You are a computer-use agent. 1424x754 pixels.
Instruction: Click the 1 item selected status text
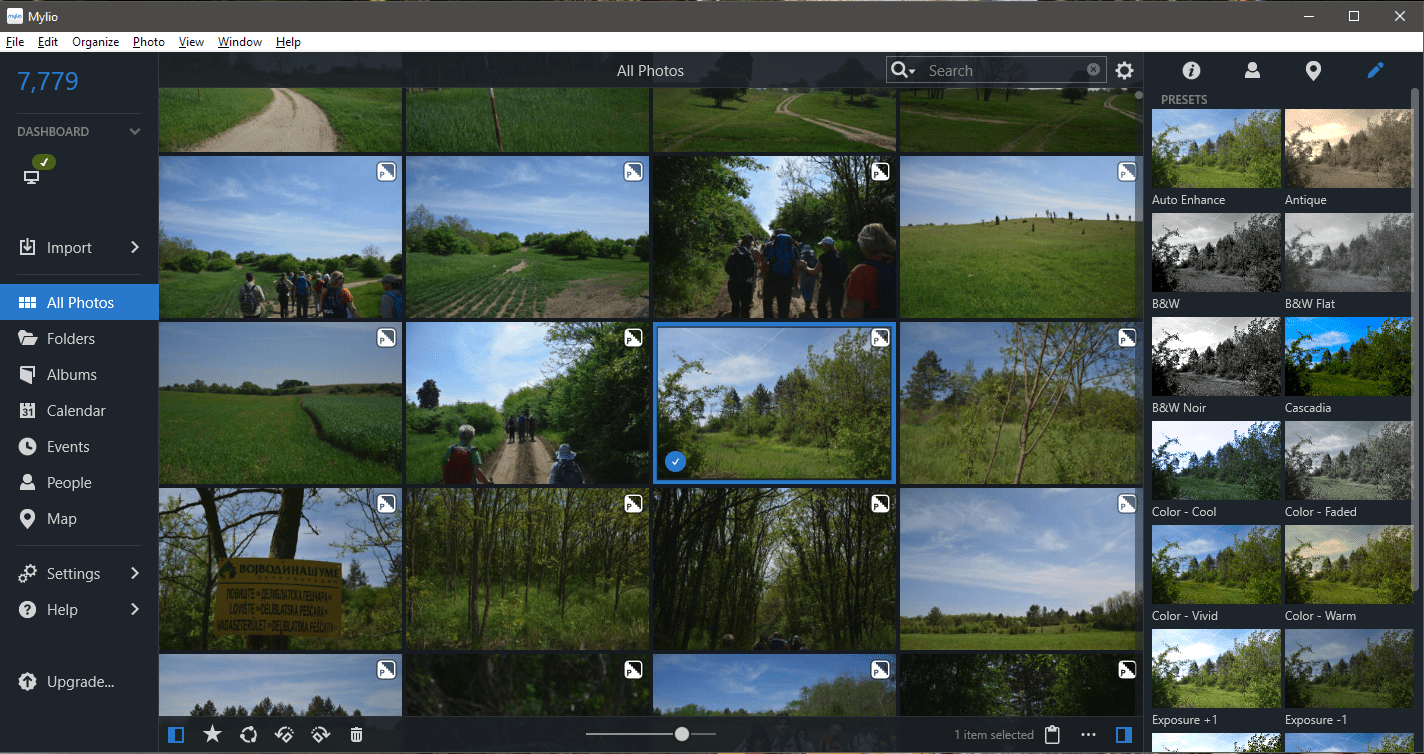click(x=994, y=735)
